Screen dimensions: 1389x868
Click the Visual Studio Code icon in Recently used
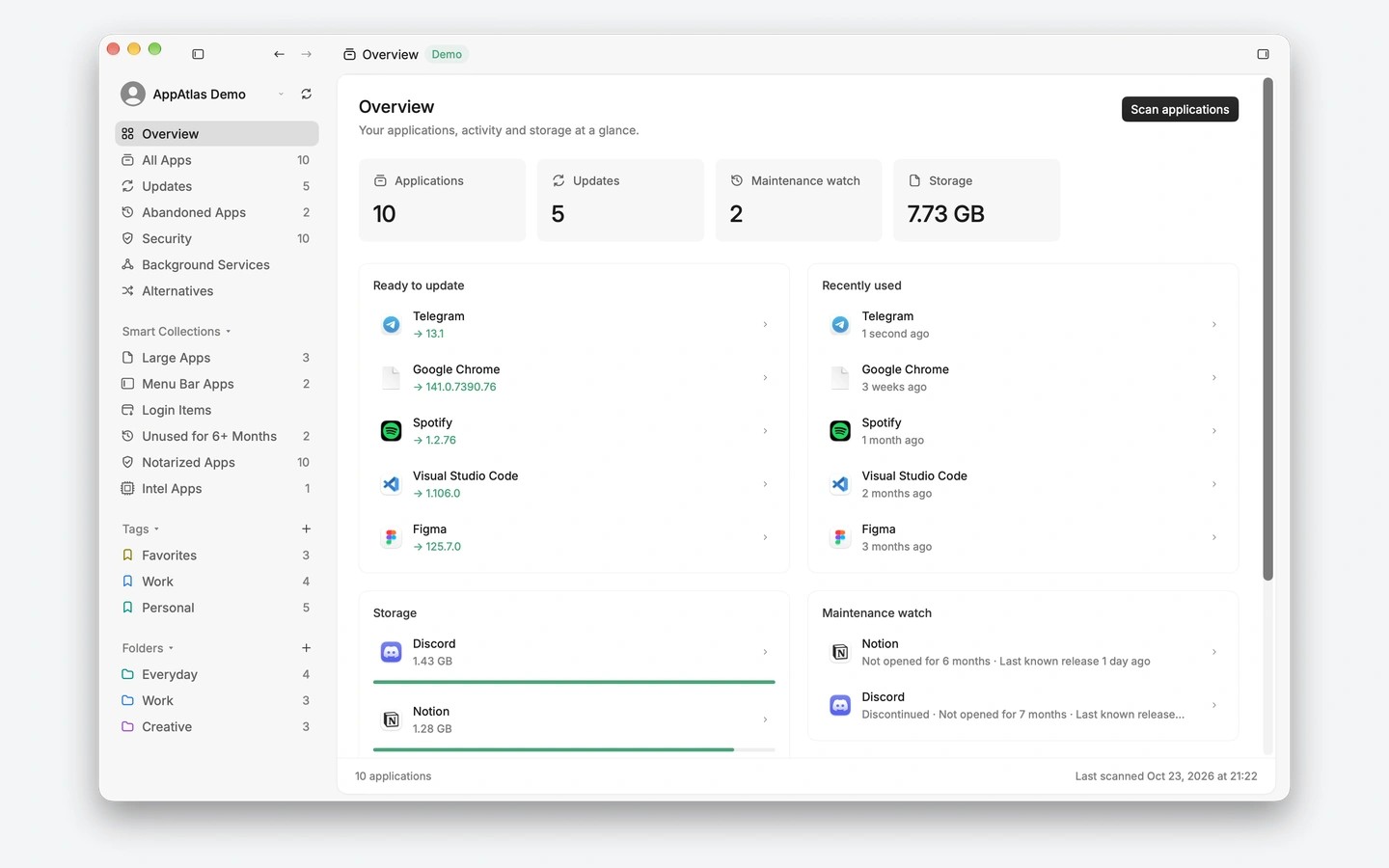(x=840, y=484)
